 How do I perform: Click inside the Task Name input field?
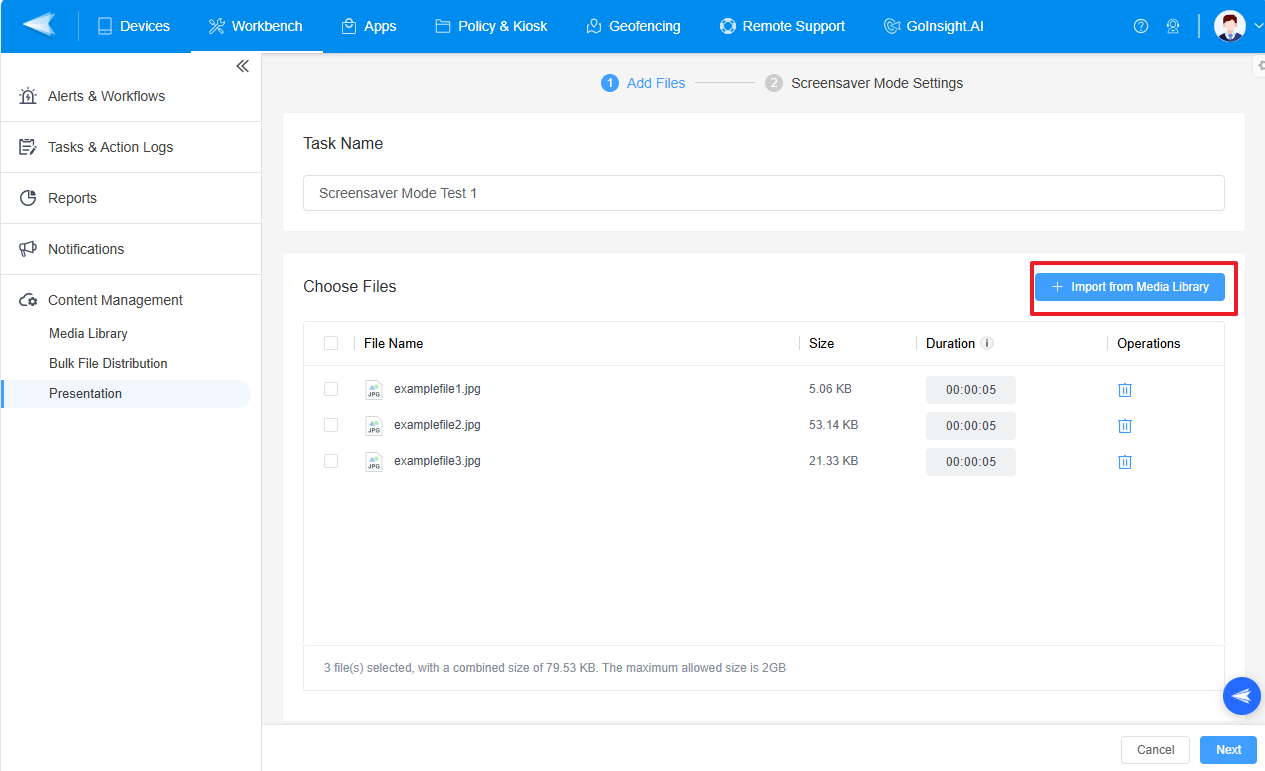(700, 192)
